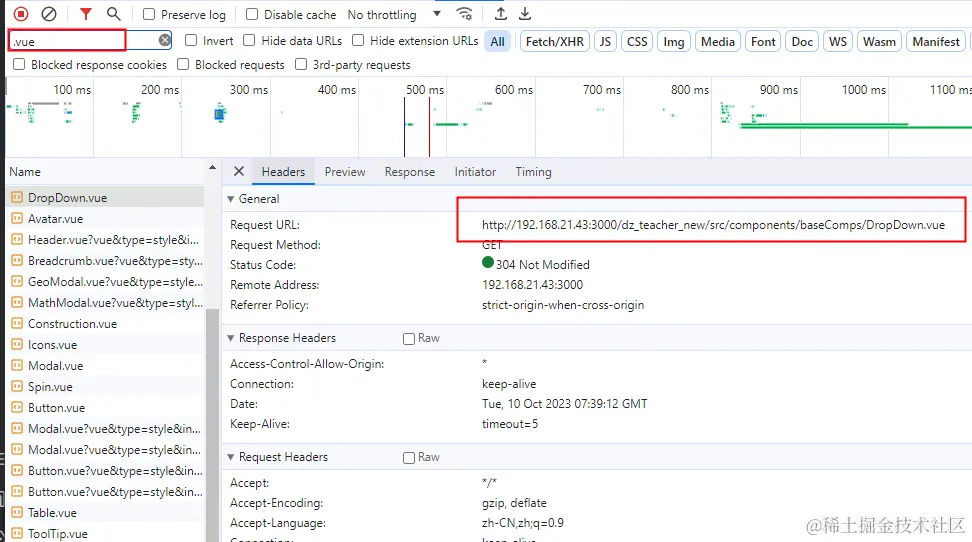Image resolution: width=972 pixels, height=542 pixels.
Task: Select Icons.vue file icon
Action: 17,344
